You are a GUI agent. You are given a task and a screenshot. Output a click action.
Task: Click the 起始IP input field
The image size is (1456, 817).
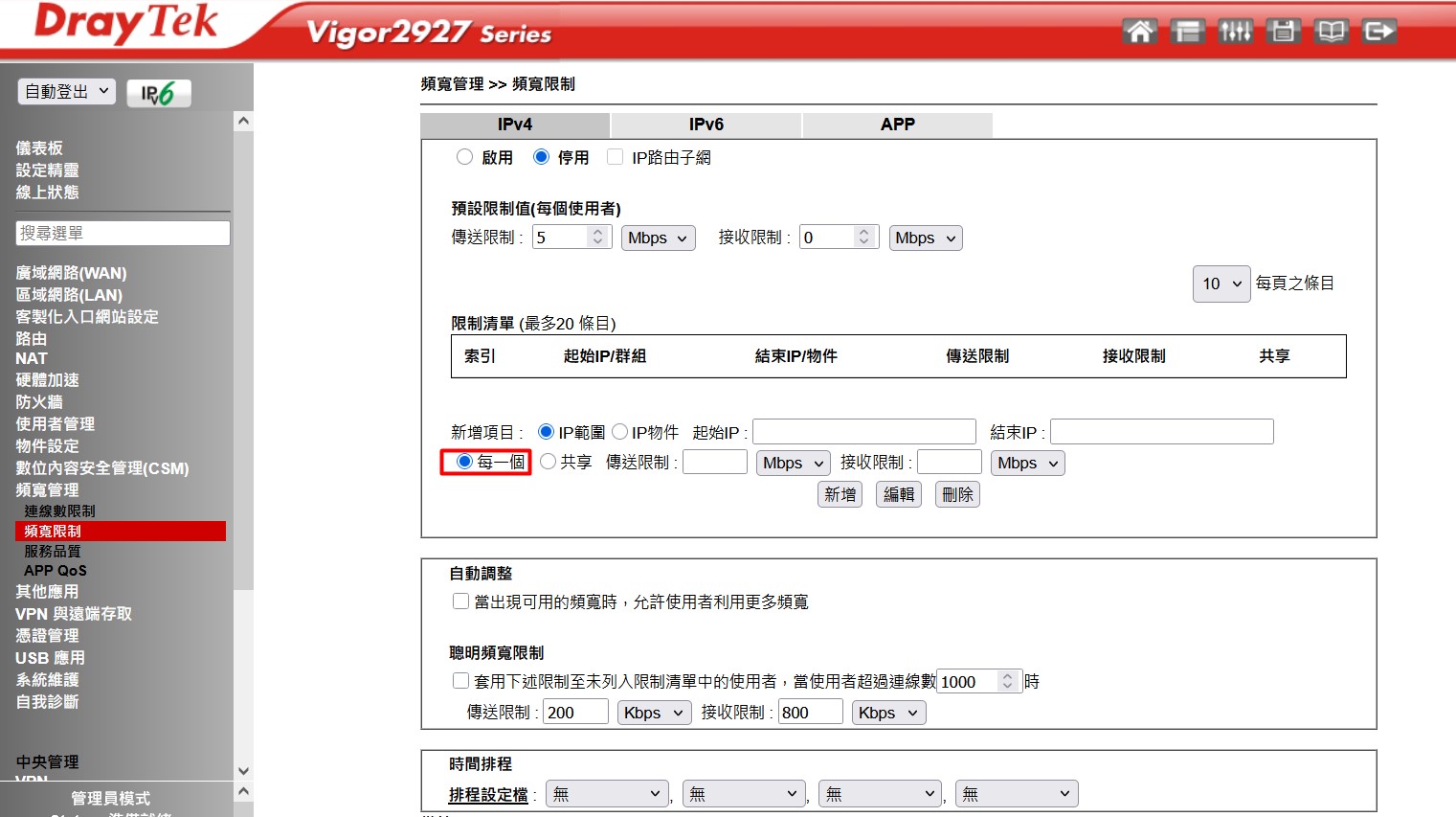[863, 432]
